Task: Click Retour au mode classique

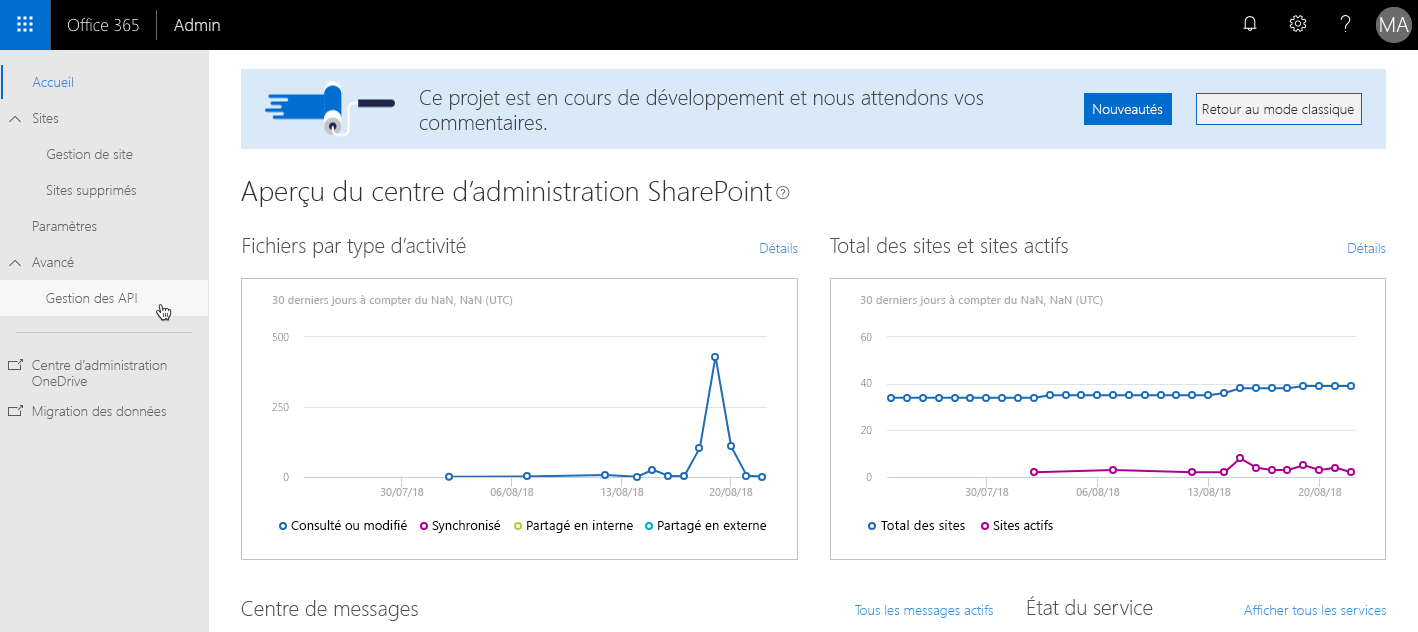Action: pos(1278,108)
